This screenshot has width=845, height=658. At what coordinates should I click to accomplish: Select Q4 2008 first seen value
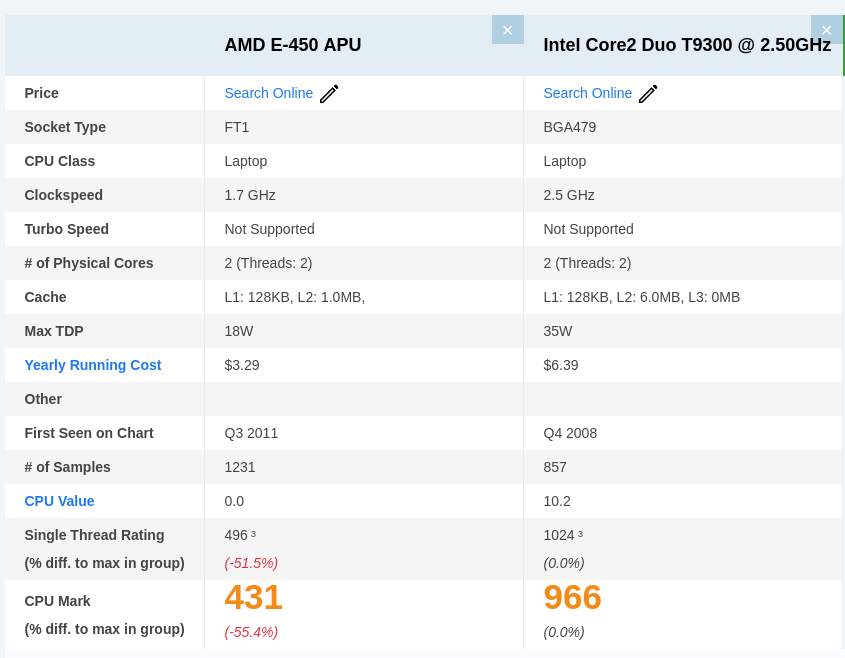[570, 433]
